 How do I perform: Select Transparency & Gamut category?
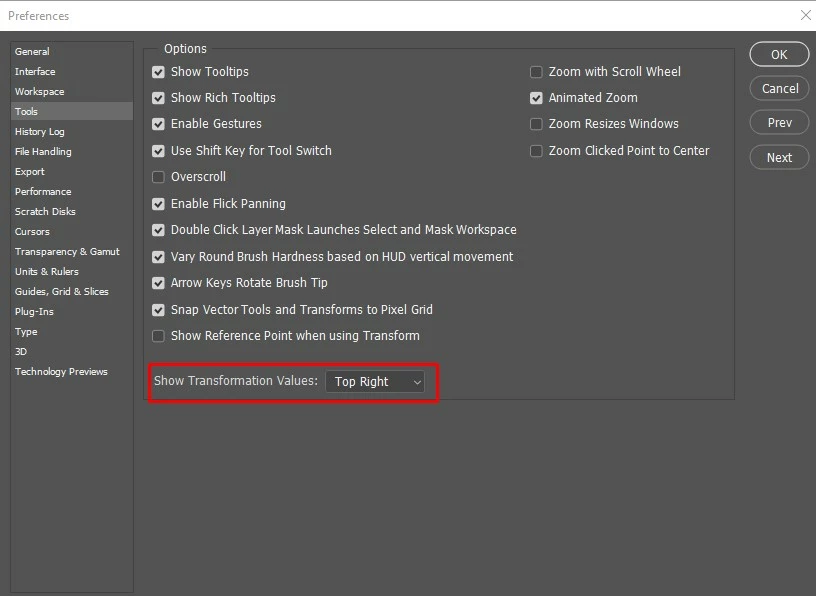72,252
